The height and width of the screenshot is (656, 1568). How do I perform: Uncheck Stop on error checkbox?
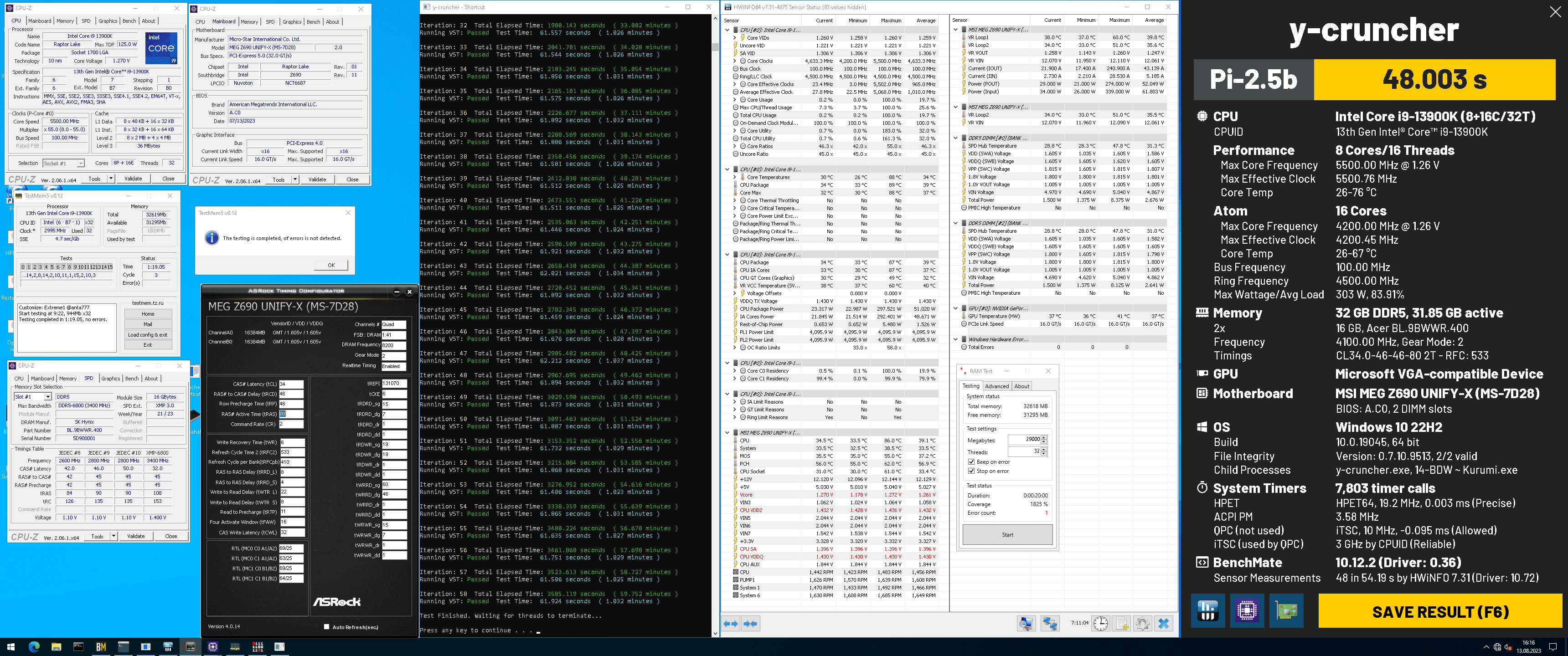tap(971, 471)
